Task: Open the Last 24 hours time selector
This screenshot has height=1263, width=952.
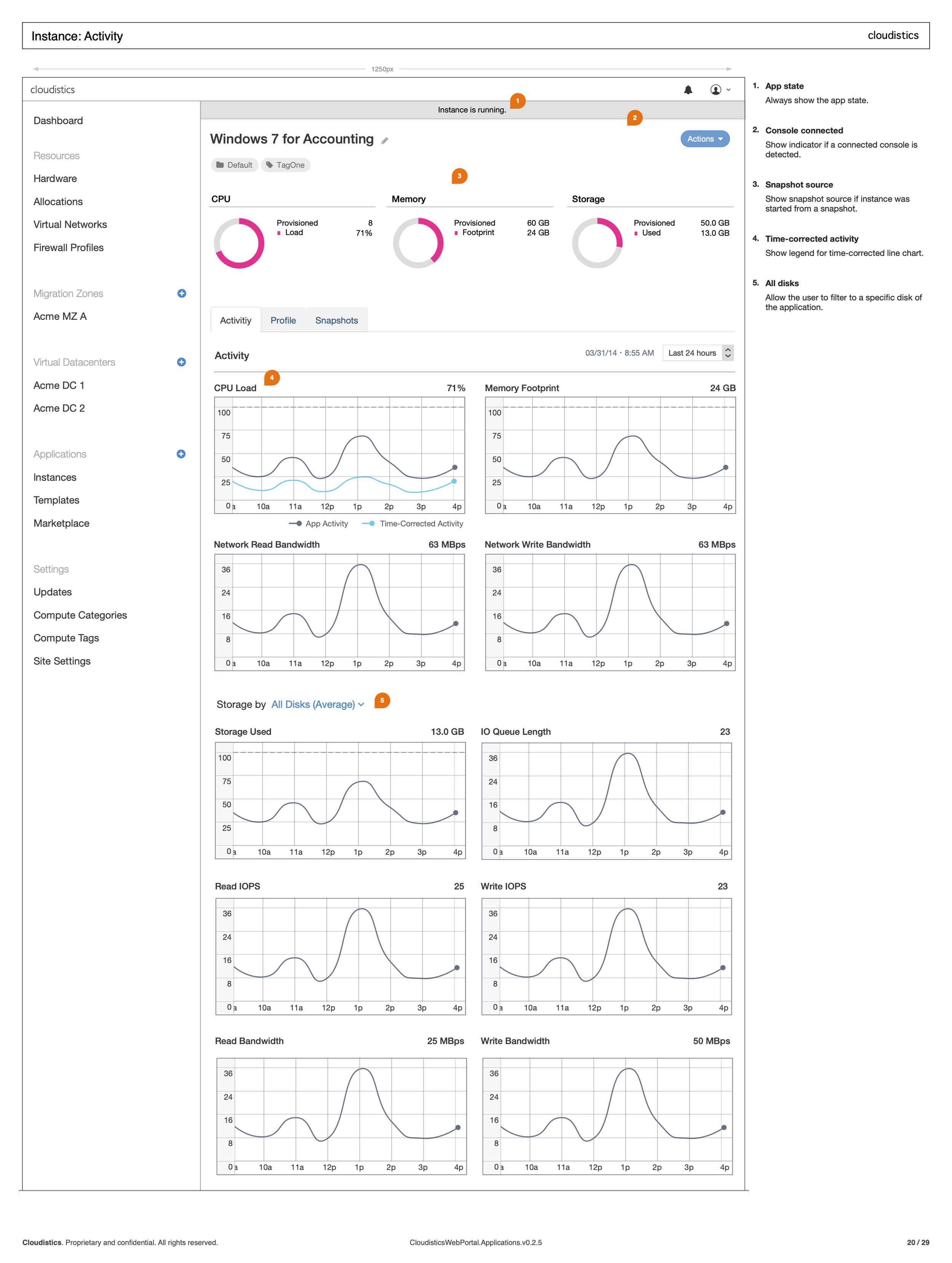Action: pyautogui.click(x=698, y=353)
